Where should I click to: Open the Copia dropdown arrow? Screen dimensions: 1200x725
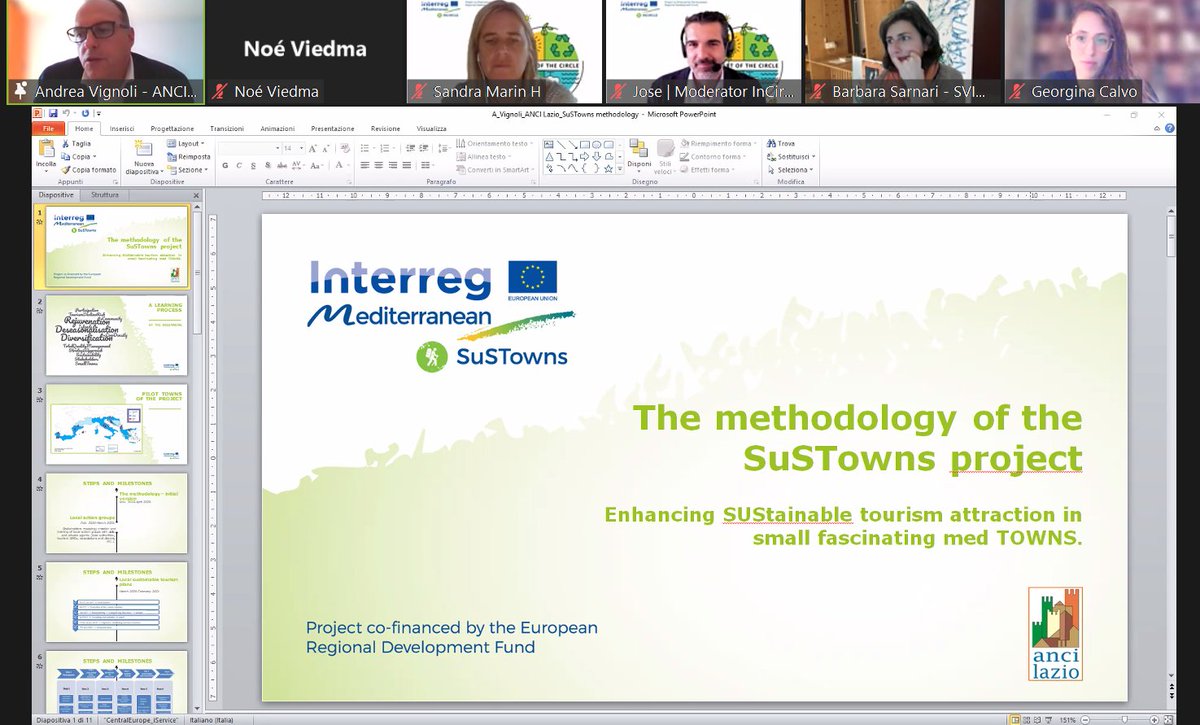(94, 157)
